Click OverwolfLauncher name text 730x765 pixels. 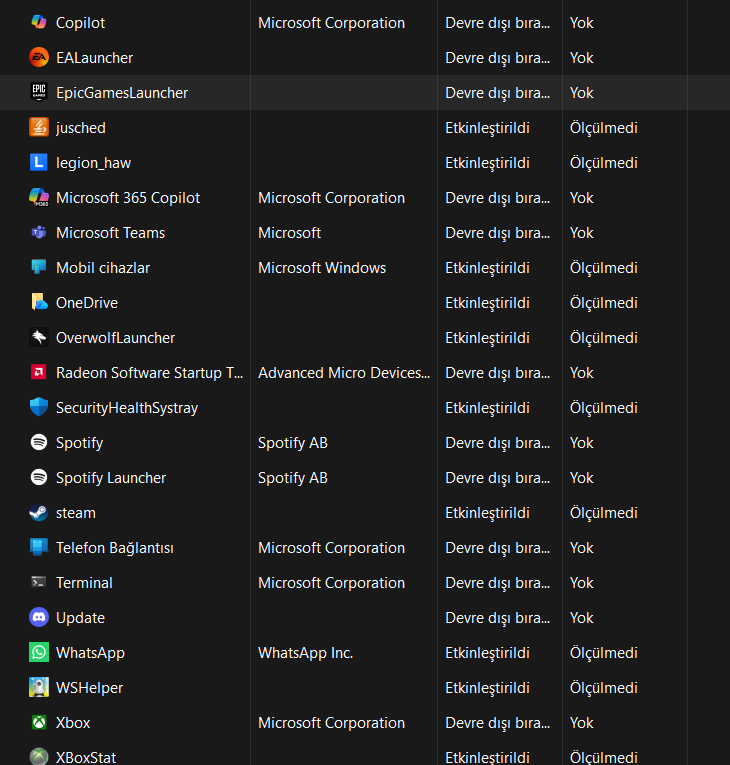(116, 338)
